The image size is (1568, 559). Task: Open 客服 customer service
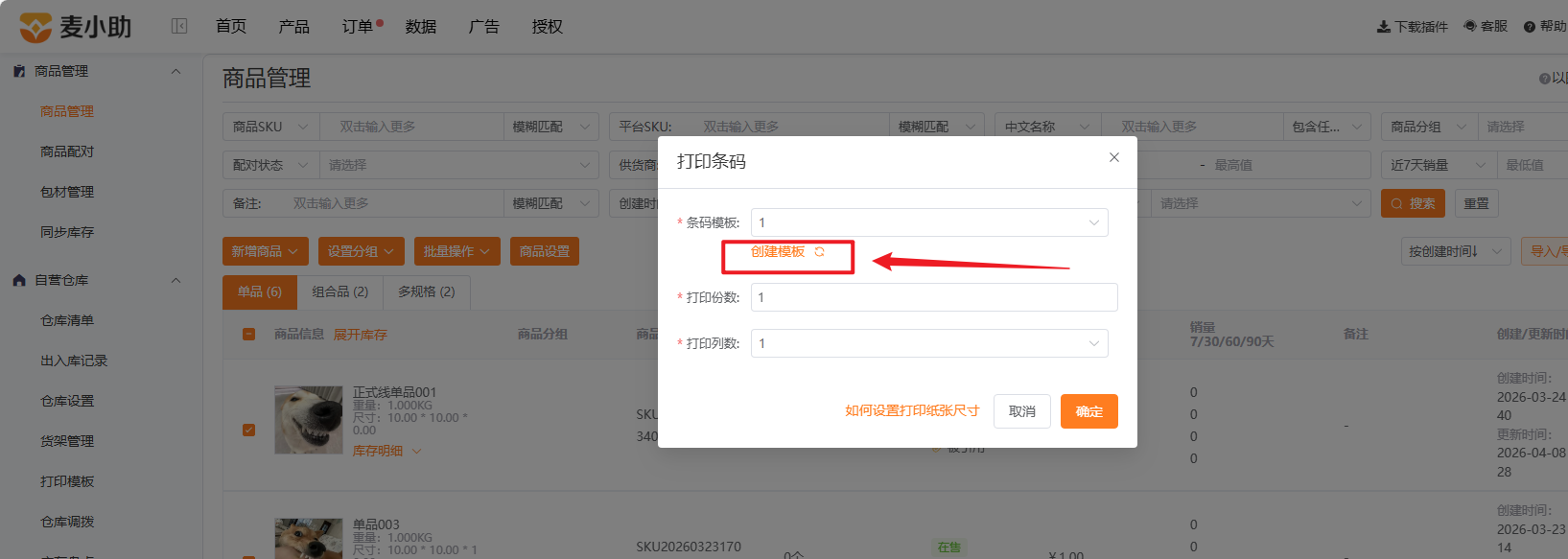(1486, 26)
